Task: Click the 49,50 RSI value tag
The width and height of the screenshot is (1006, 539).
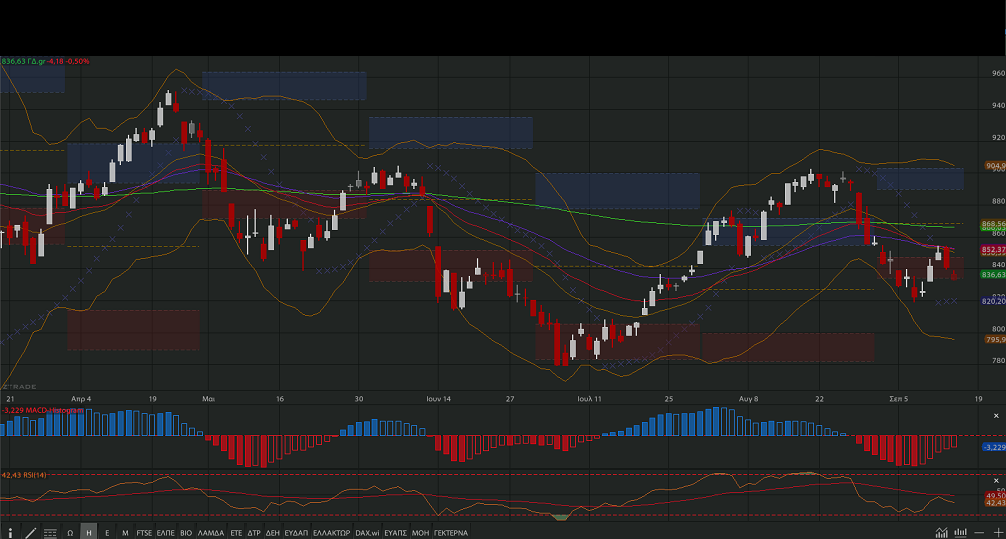Action: pyautogui.click(x=994, y=496)
